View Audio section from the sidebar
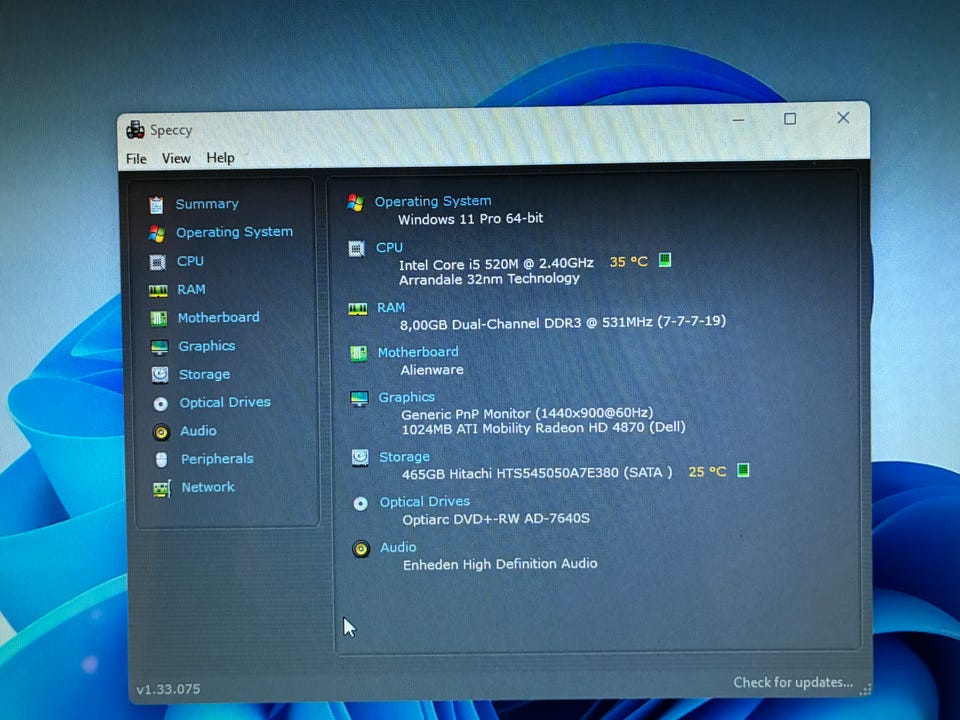The height and width of the screenshot is (720, 960). [198, 431]
